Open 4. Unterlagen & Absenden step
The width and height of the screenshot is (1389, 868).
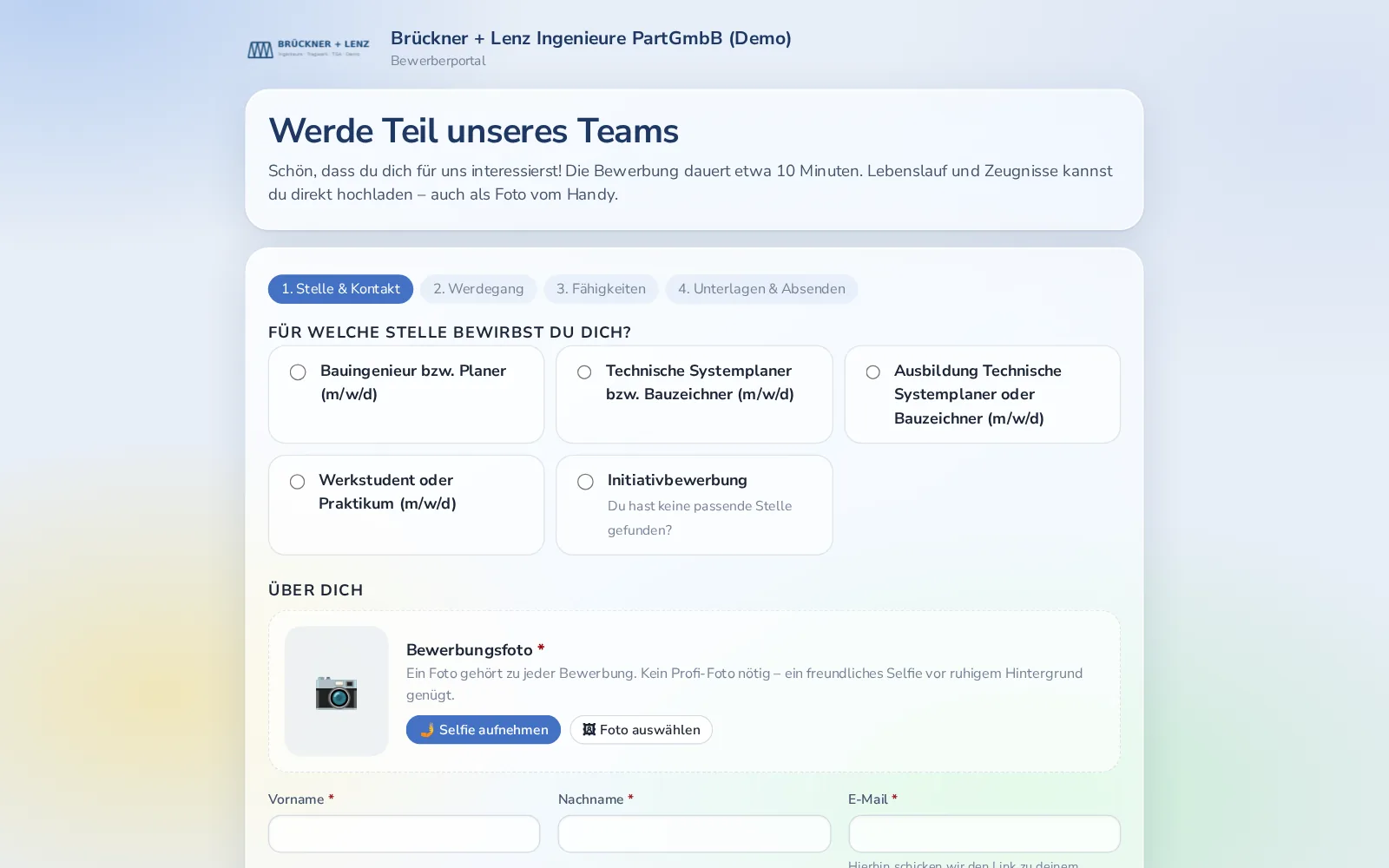(761, 289)
